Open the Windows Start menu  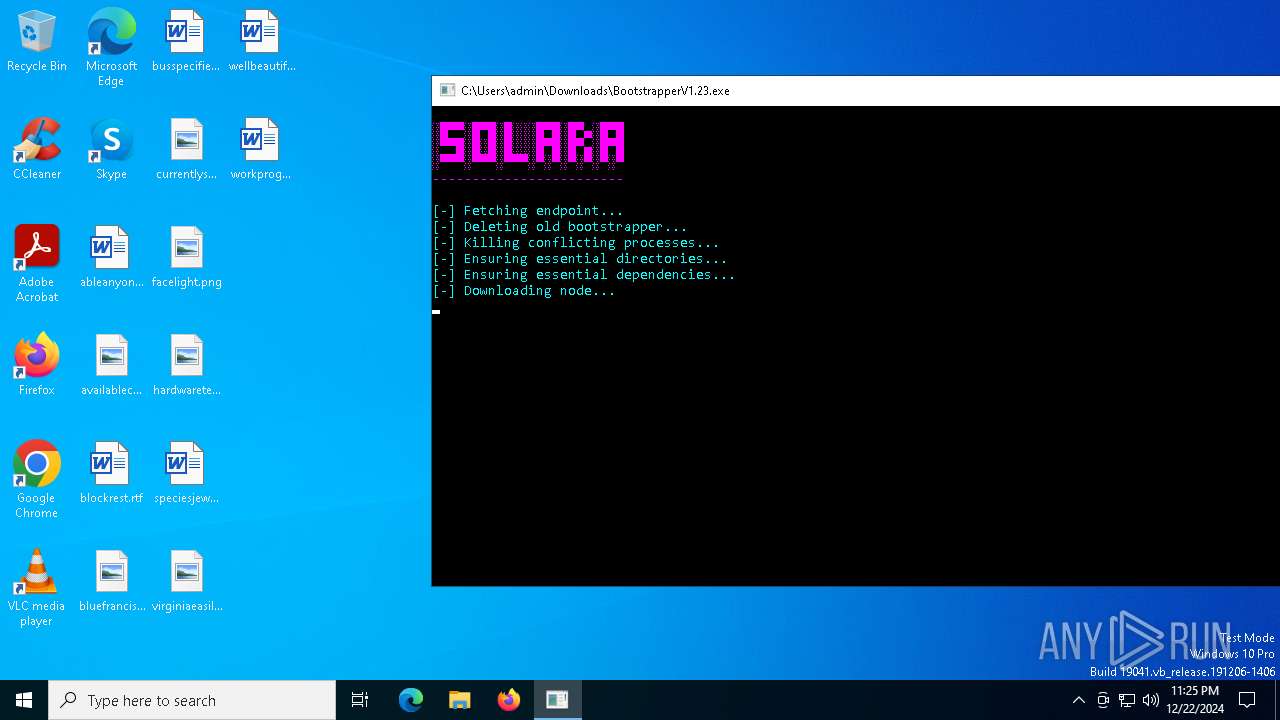coord(24,700)
